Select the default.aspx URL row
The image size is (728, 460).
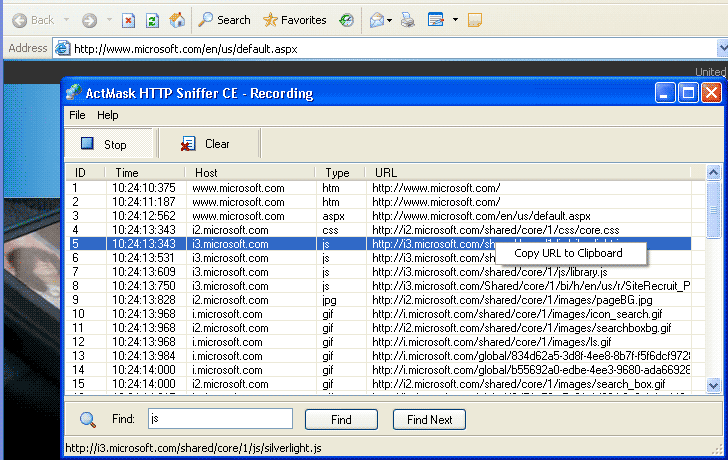(380, 216)
